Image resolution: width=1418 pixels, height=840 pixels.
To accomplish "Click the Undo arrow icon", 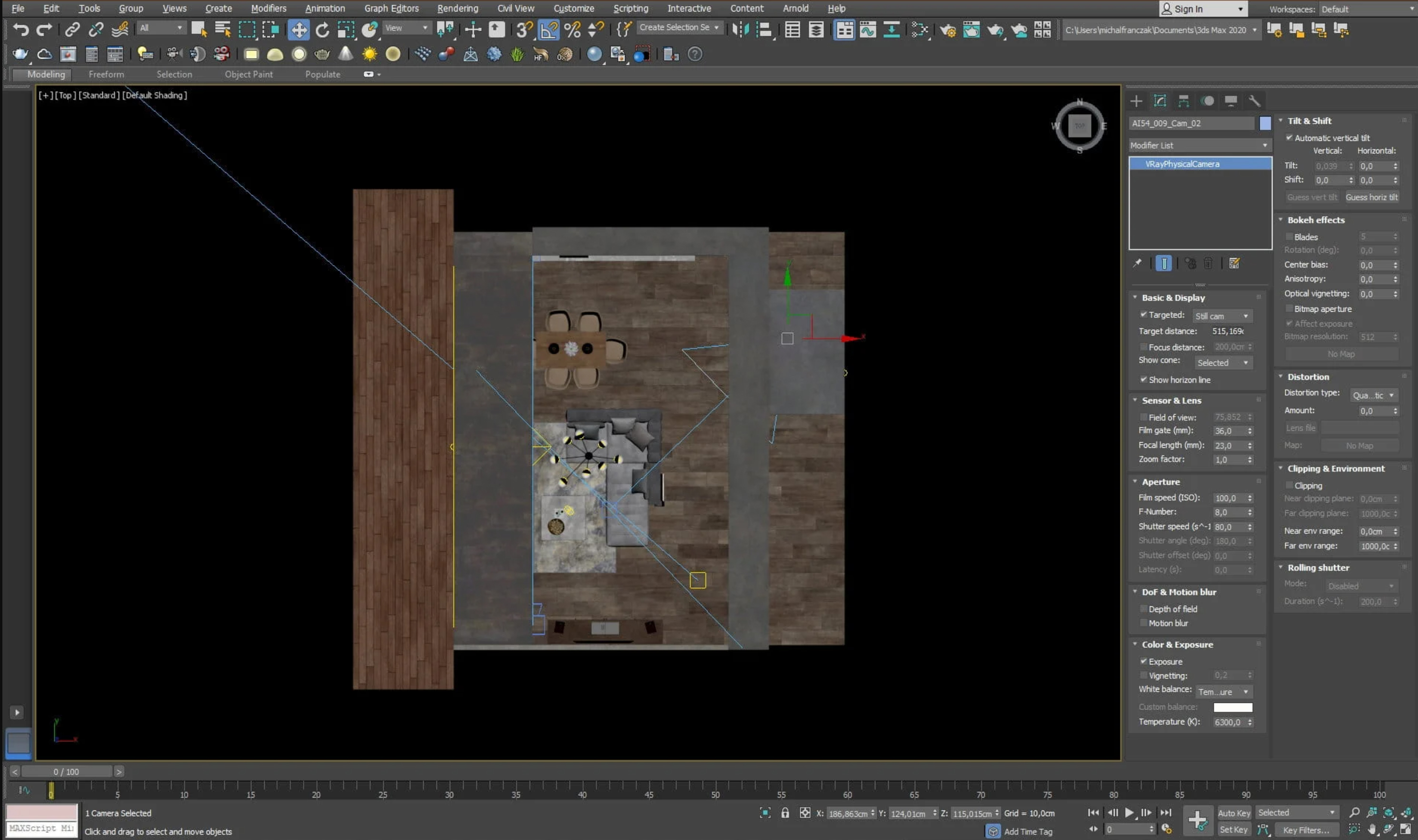I will [x=21, y=30].
